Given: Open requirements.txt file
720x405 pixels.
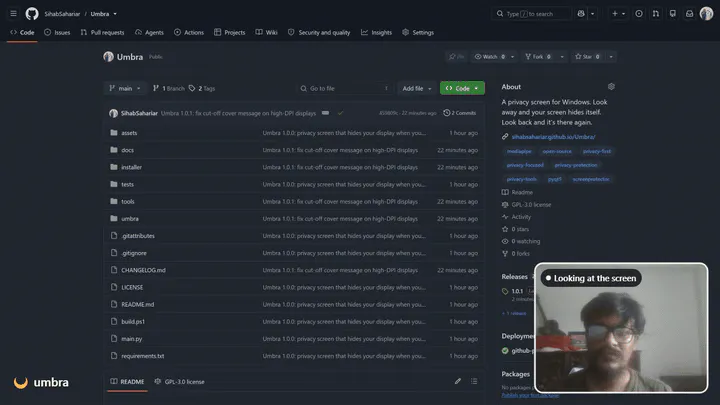Looking at the screenshot, I should [x=142, y=356].
